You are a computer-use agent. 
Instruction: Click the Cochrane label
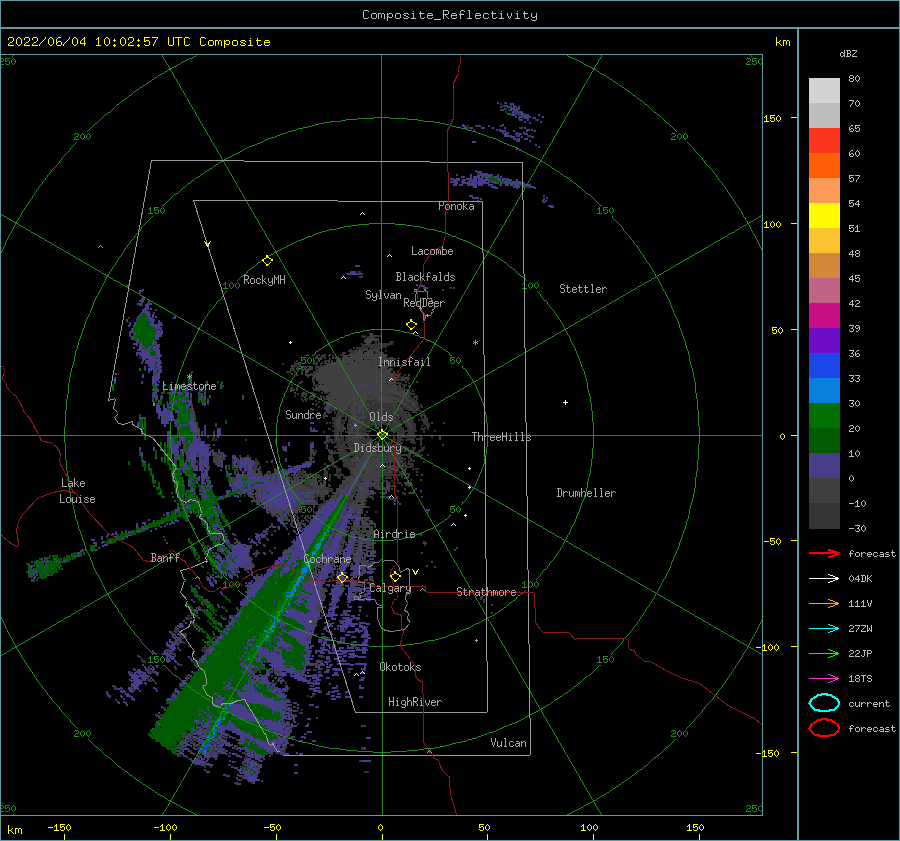[327, 559]
